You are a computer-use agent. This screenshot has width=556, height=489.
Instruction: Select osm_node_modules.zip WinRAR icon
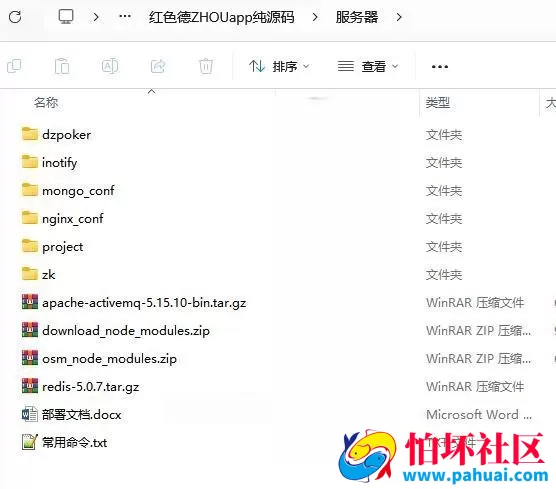(x=30, y=358)
